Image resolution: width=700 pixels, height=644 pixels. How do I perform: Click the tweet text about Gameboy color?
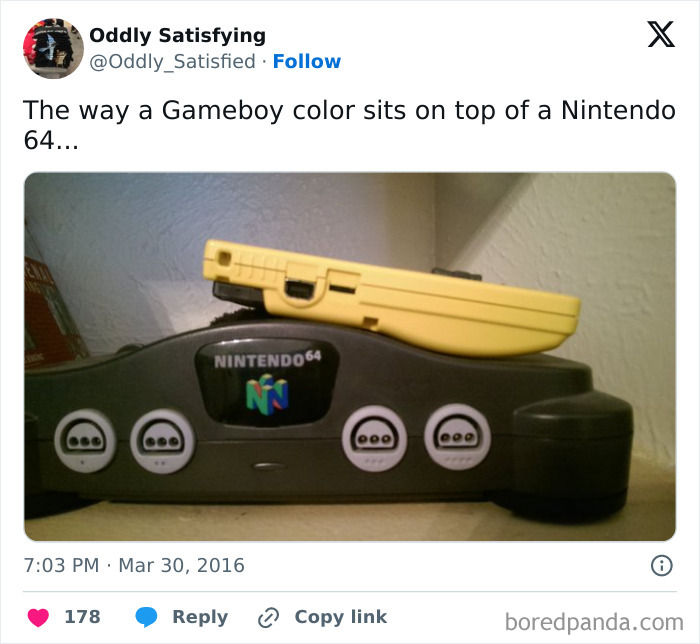click(349, 125)
